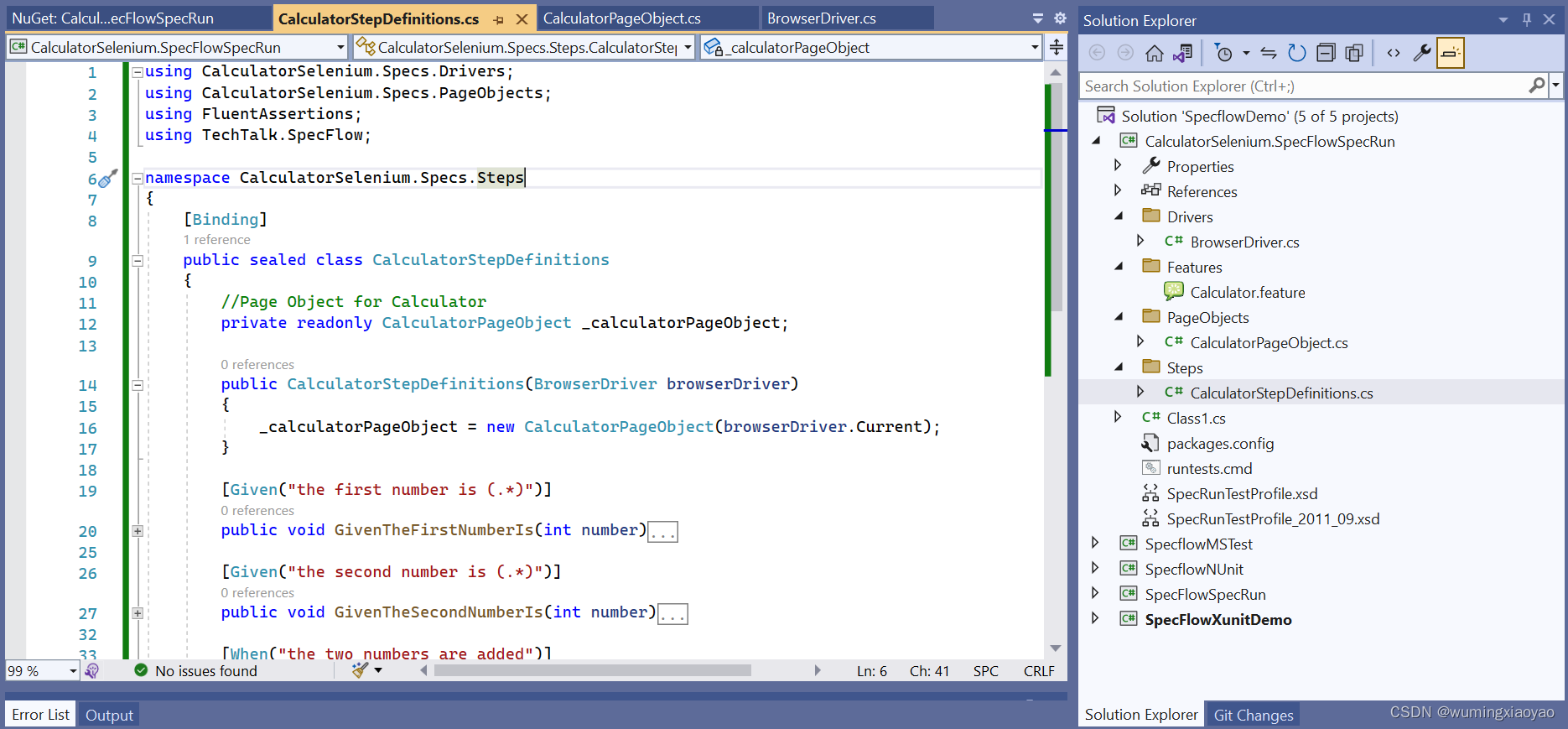Open the 99 % zoom level dropdown
The image size is (1568, 729).
pos(42,671)
